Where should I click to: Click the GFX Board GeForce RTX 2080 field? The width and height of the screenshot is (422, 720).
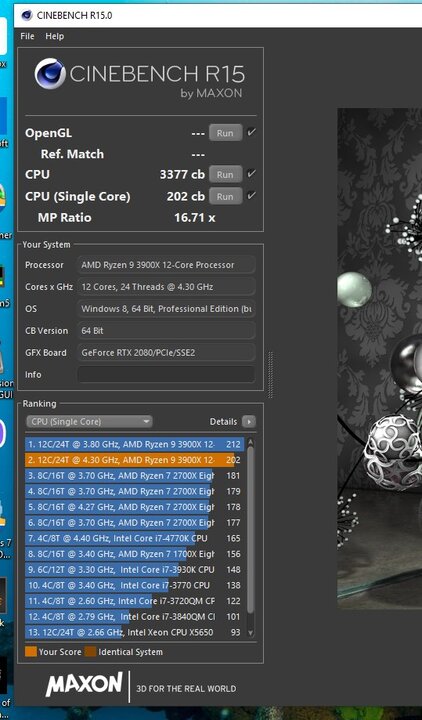pos(166,353)
